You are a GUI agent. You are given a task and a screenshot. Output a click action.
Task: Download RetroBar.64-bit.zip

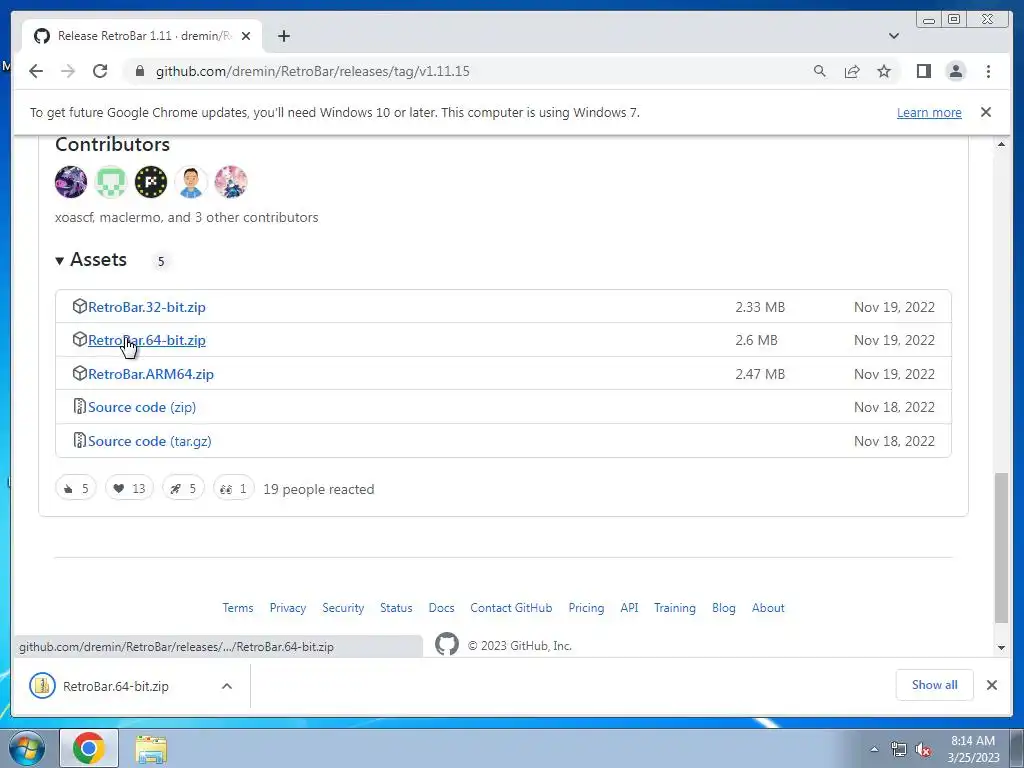[146, 340]
